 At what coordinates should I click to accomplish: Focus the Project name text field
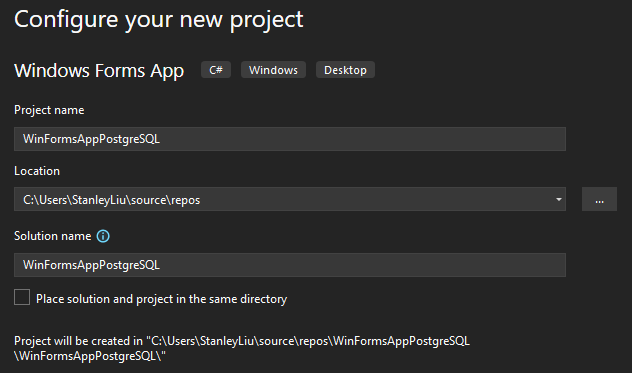290,139
